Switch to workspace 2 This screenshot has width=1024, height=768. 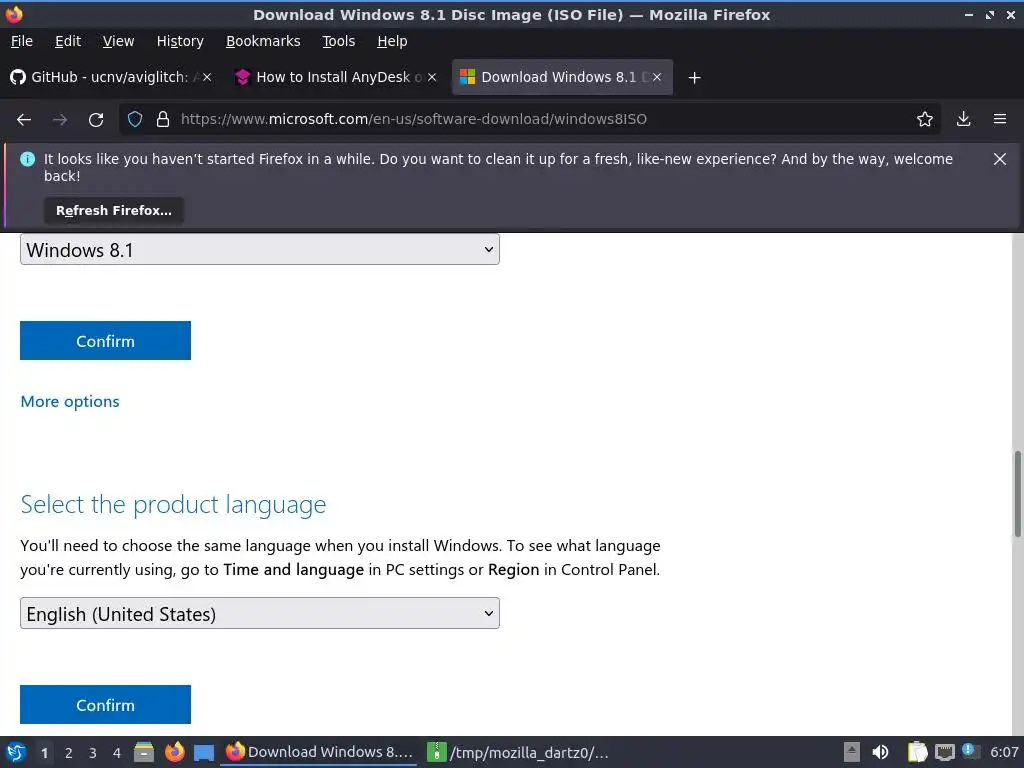(69, 753)
